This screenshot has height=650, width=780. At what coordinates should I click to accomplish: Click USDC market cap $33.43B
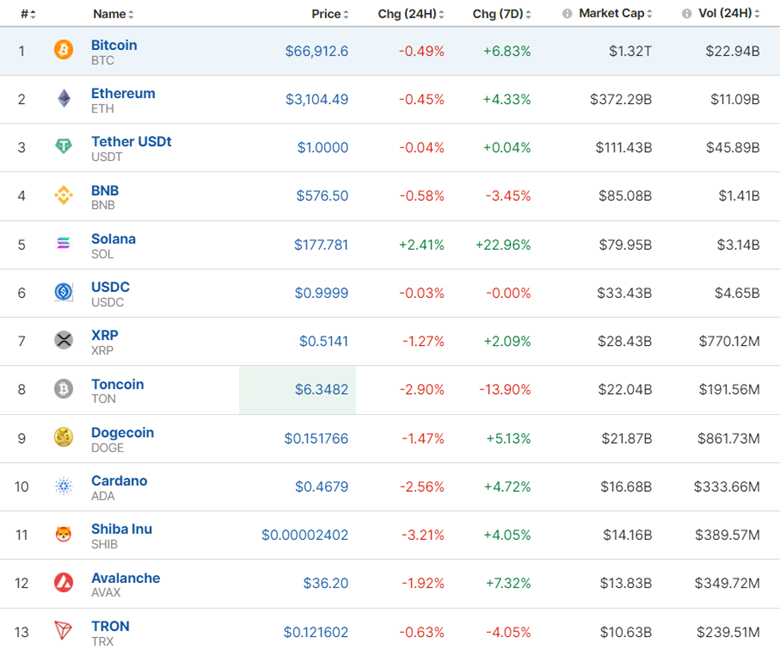coord(624,293)
